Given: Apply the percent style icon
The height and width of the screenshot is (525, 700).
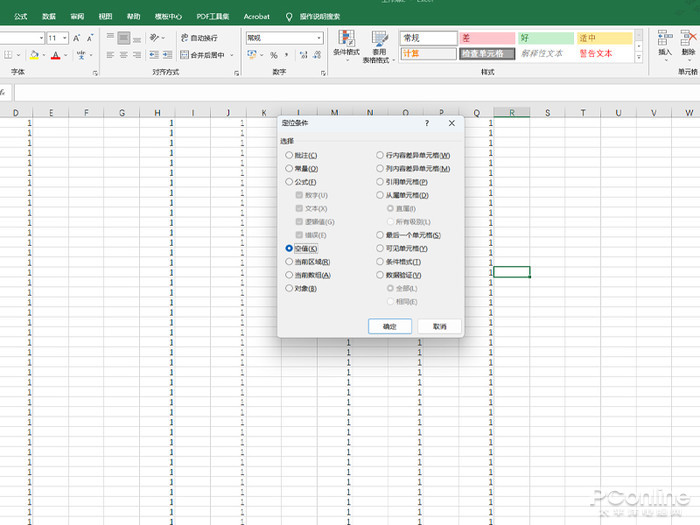Looking at the screenshot, I should click(x=274, y=55).
